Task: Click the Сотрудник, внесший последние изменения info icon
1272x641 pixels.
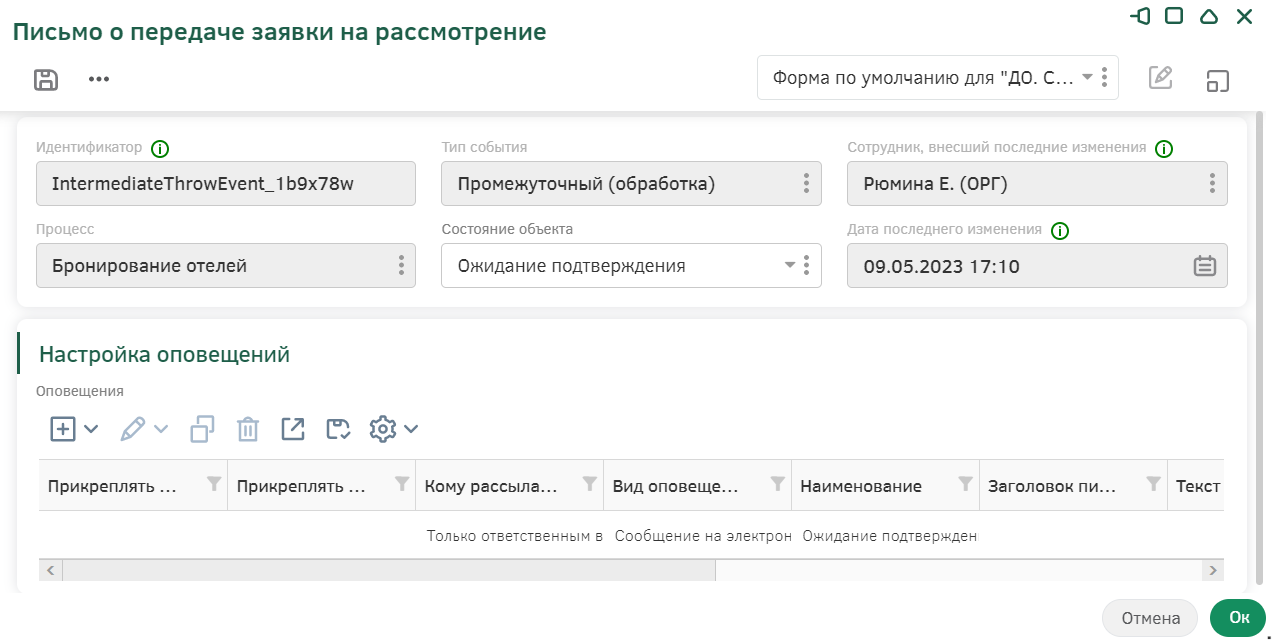Action: [x=1163, y=149]
